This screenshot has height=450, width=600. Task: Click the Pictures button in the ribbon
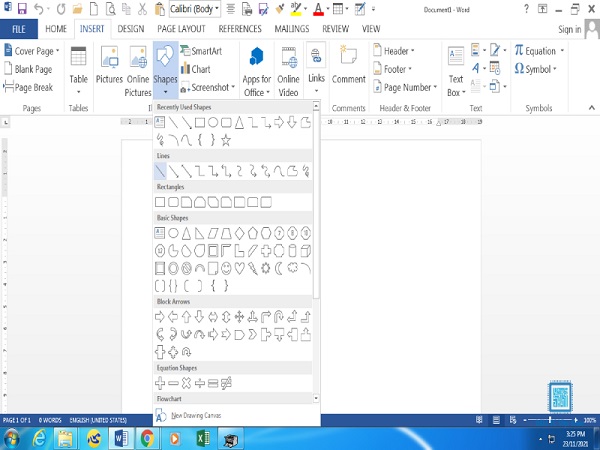pos(109,66)
